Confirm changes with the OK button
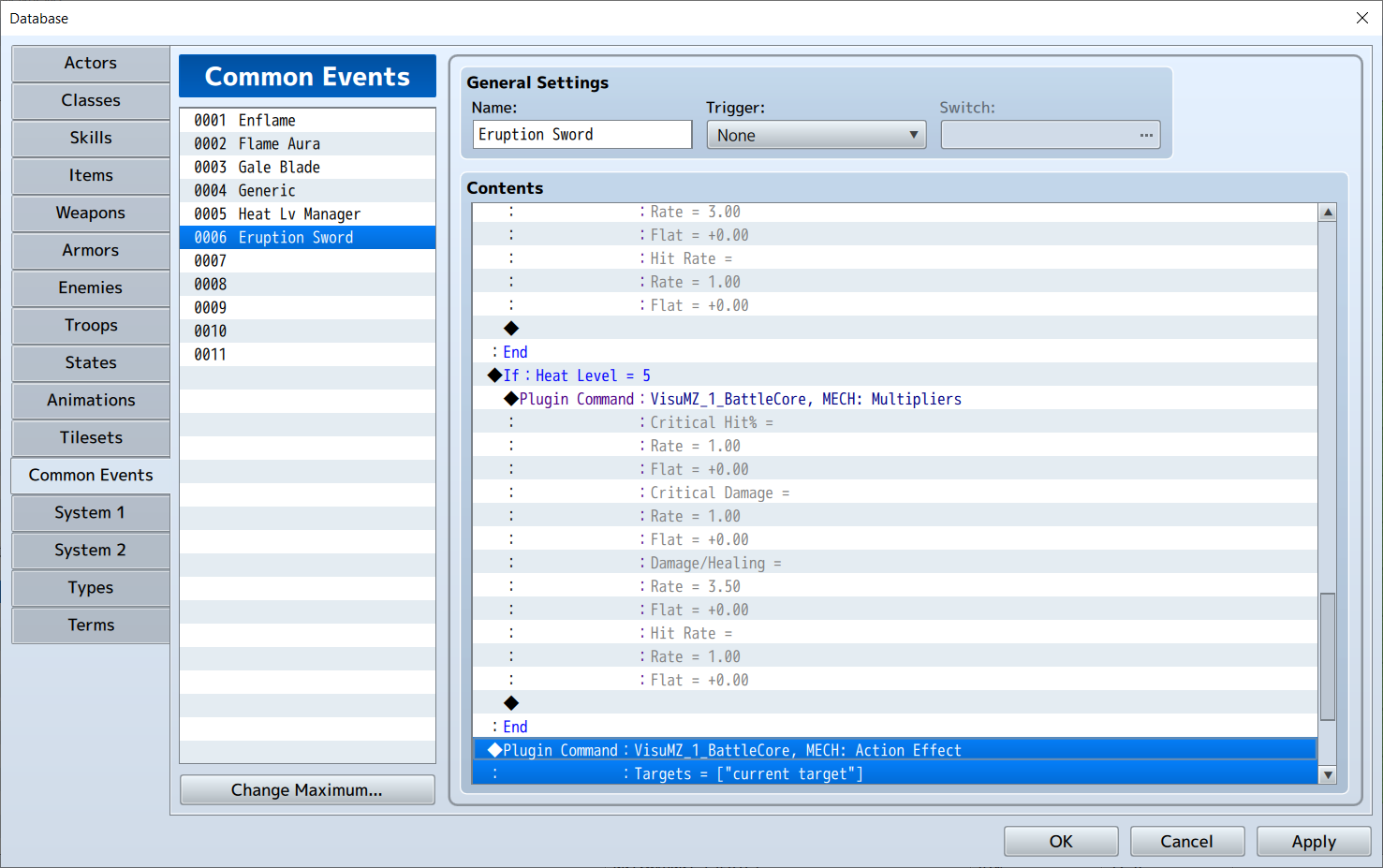Screen dimensions: 1383x868 point(1061,841)
